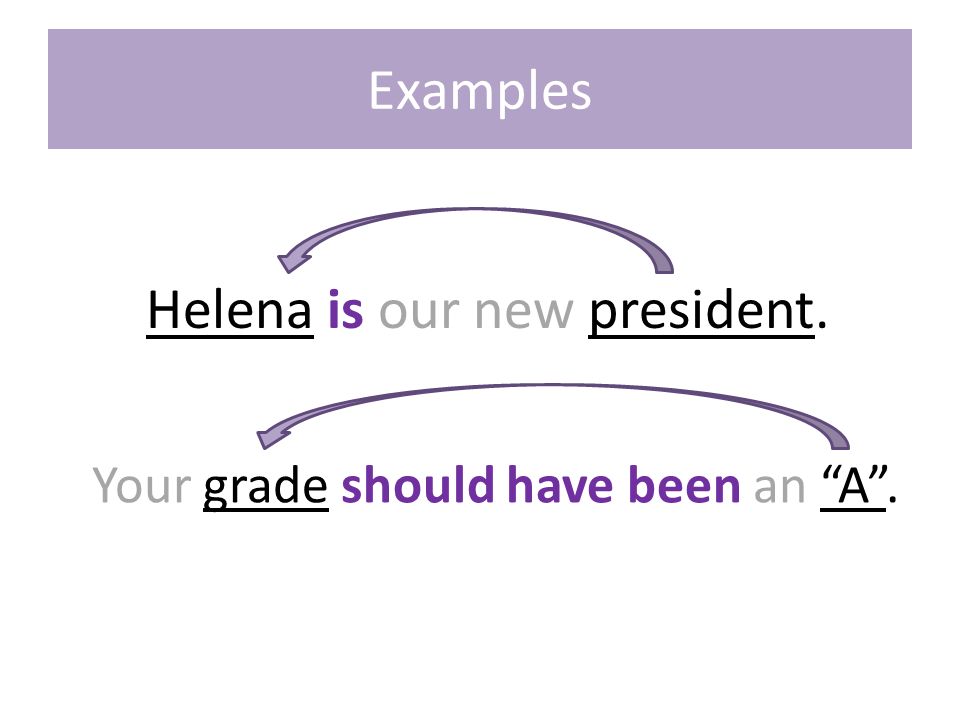960x720 pixels.
Task: Click the upper arrow's tail above president
Action: tap(662, 264)
